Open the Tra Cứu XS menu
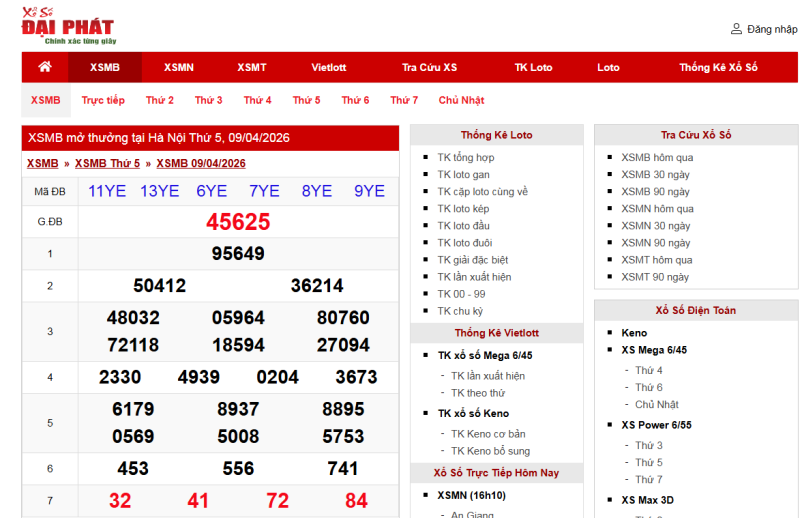 point(429,67)
